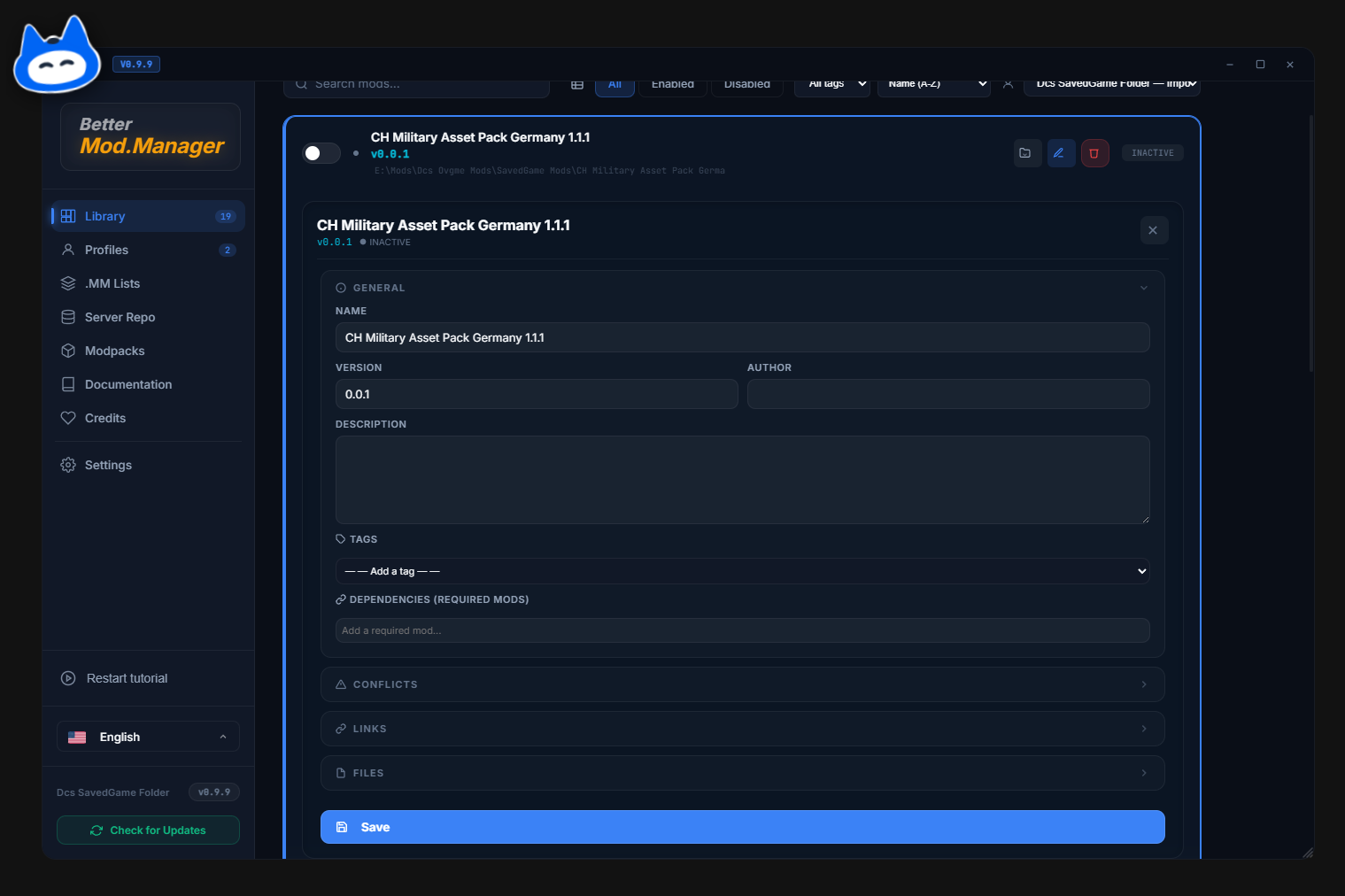Click Restart tutorial
This screenshot has height=896, width=1345.
coord(148,678)
